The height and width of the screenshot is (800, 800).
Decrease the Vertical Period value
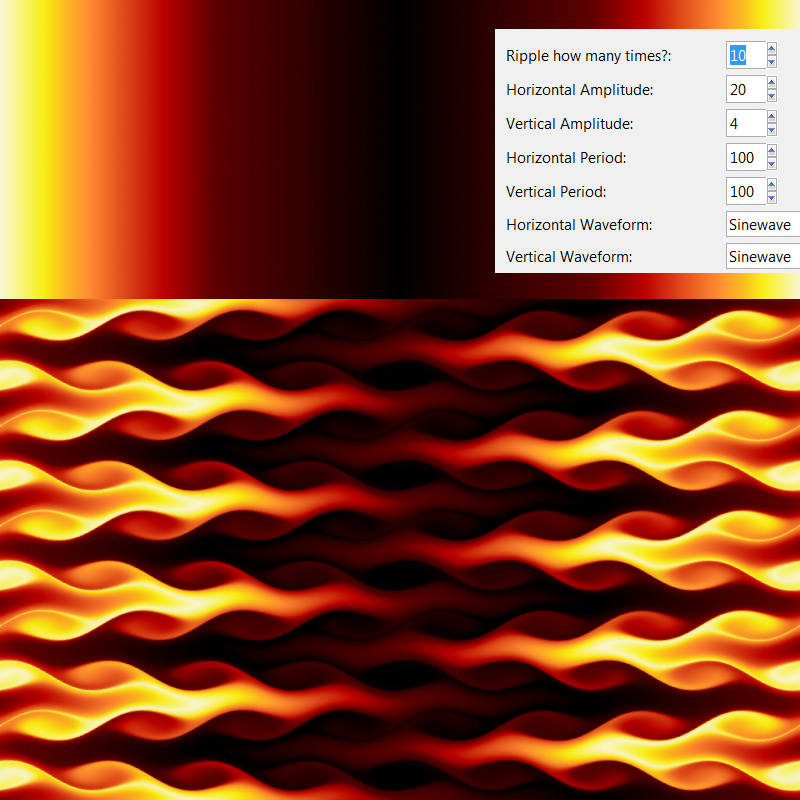(x=771, y=198)
